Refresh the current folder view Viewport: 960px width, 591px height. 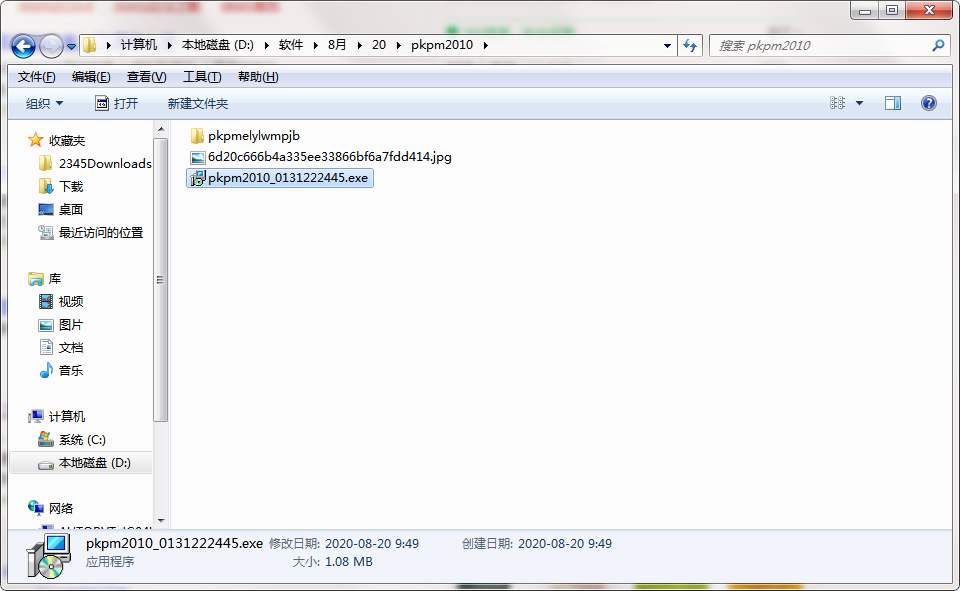pyautogui.click(x=690, y=46)
